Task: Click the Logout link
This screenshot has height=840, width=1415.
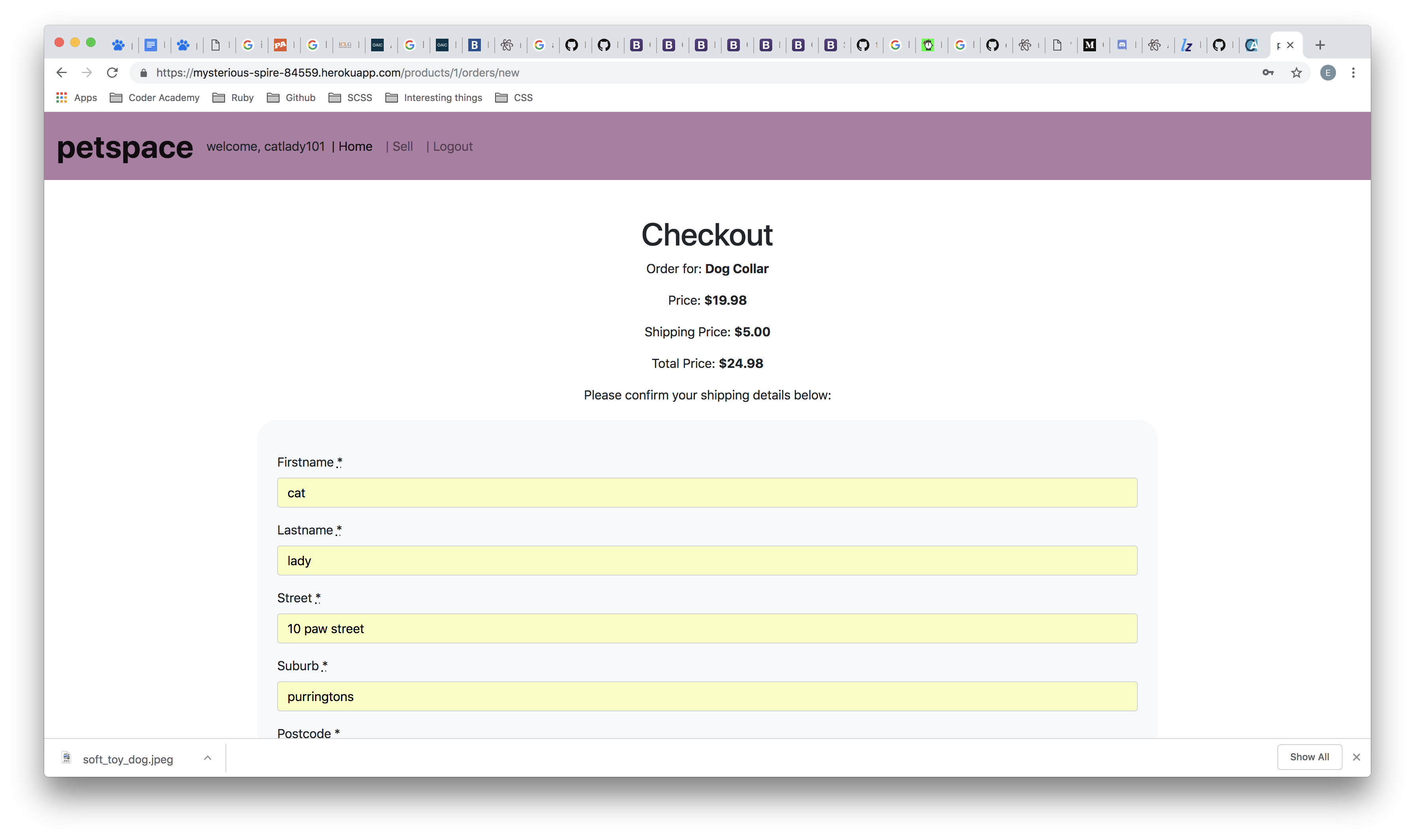Action: point(452,146)
